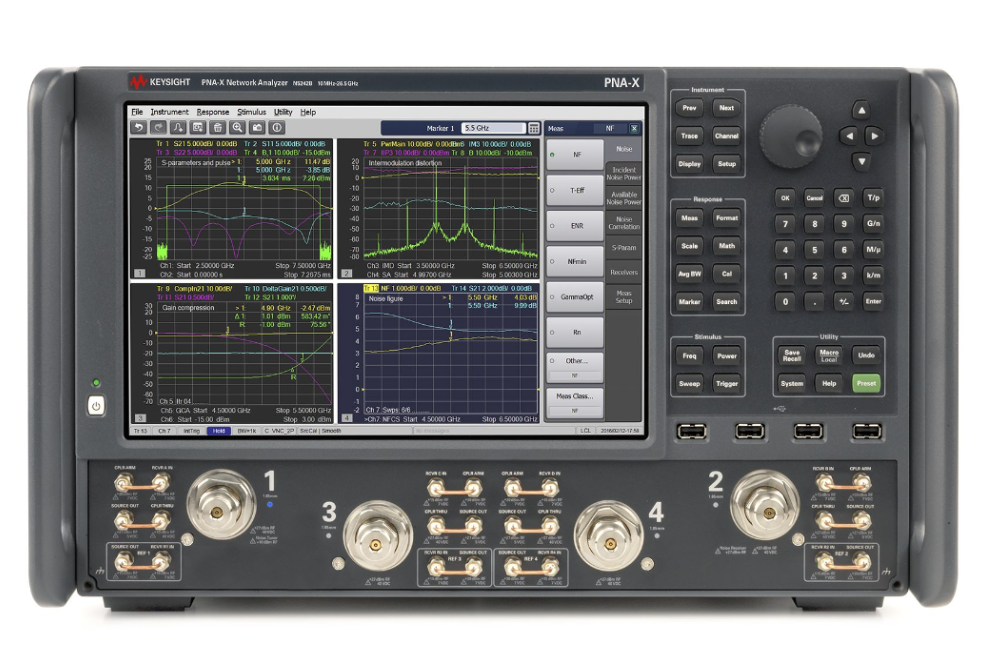Click the Redo icon in the screen toolbar

[x=159, y=128]
